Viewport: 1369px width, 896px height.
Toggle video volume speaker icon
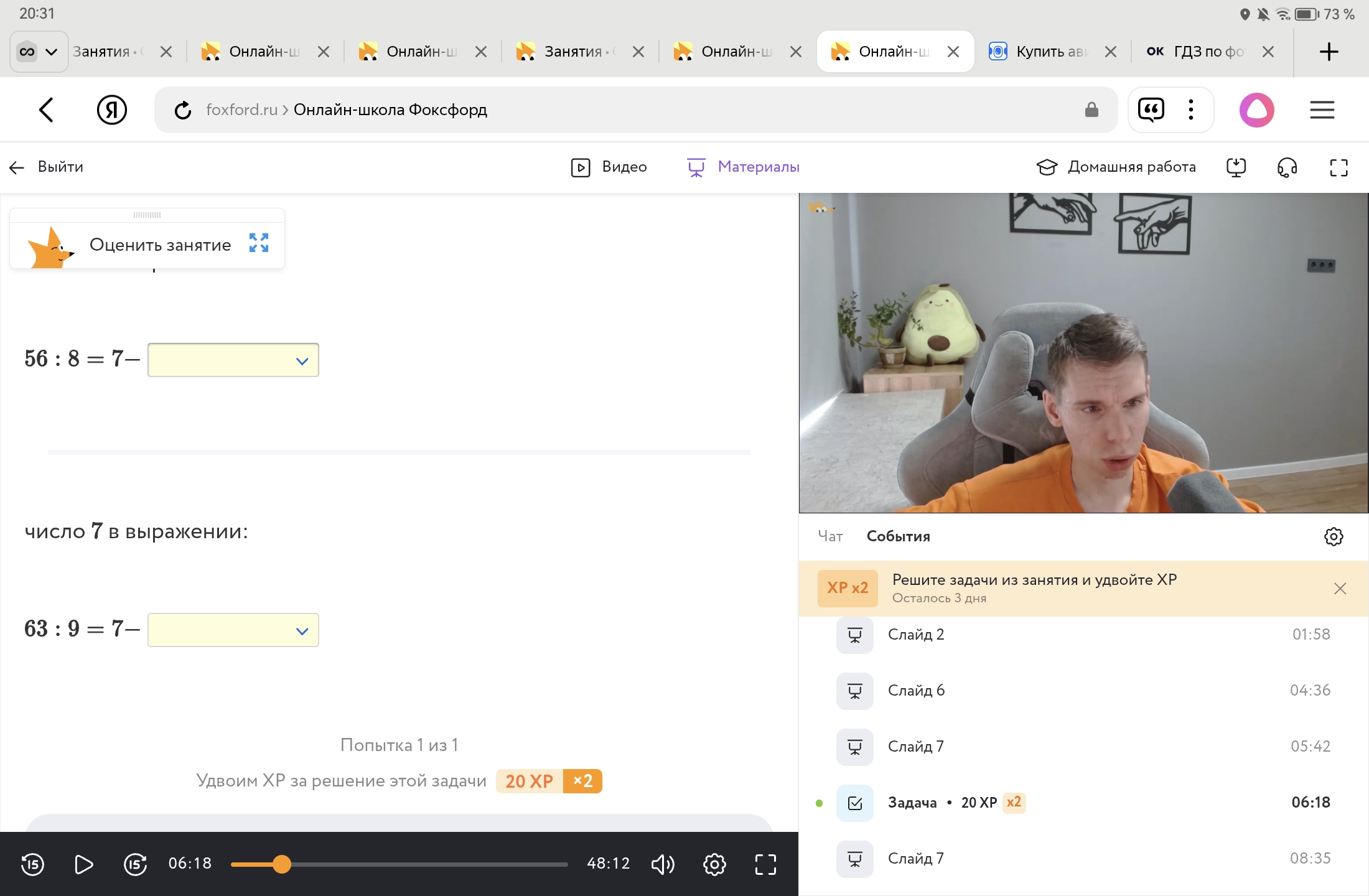pyautogui.click(x=663, y=864)
